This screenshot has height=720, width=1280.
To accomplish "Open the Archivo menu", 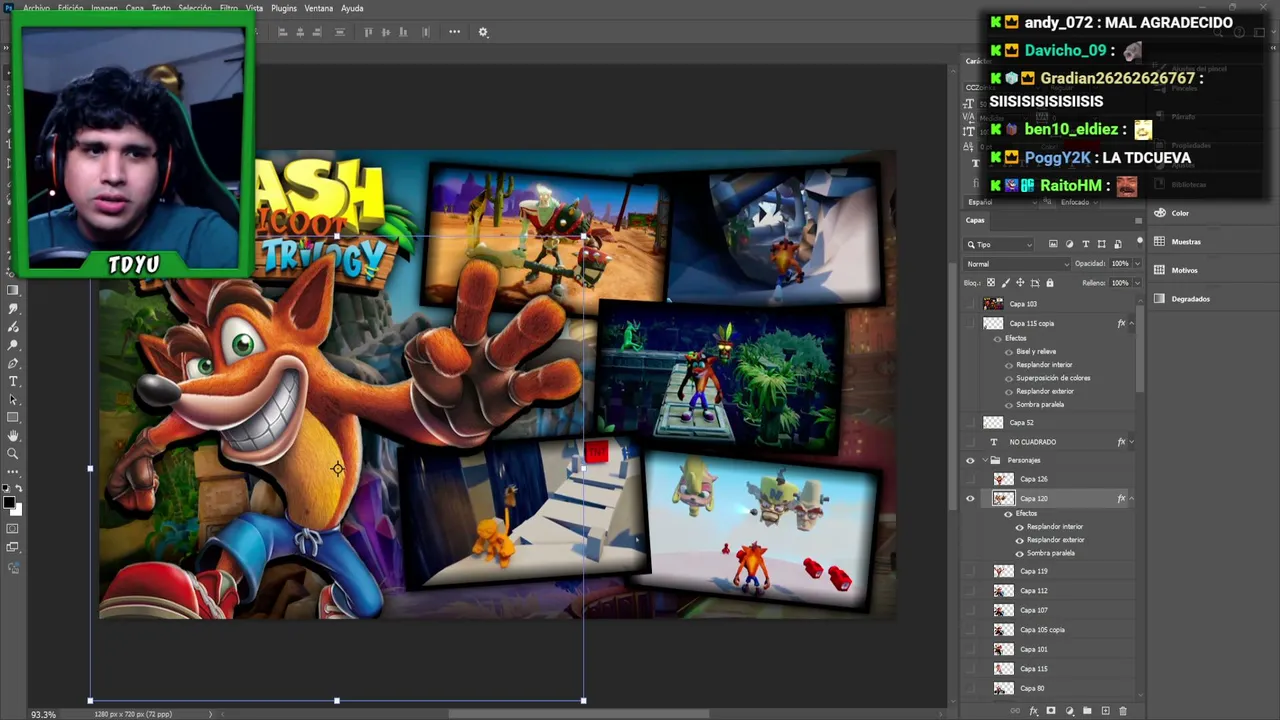I will [36, 8].
